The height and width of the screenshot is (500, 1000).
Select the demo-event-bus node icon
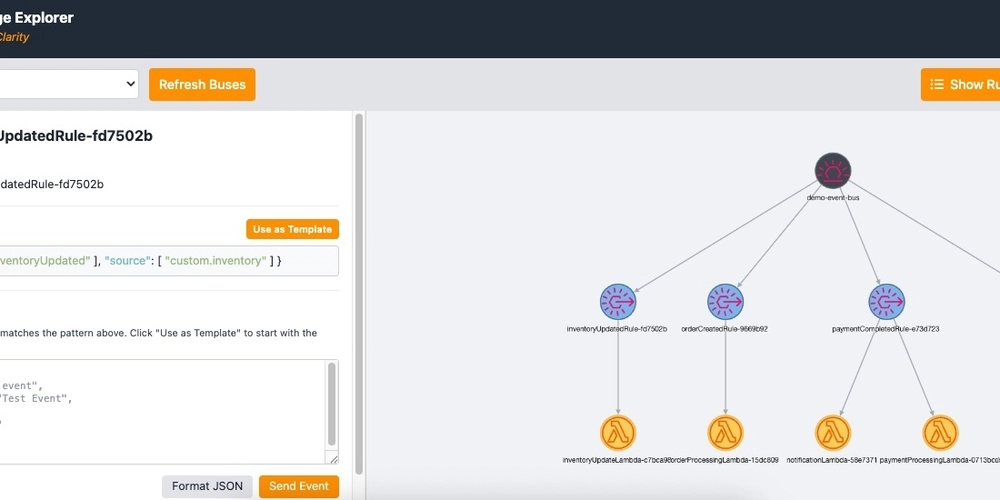831,171
